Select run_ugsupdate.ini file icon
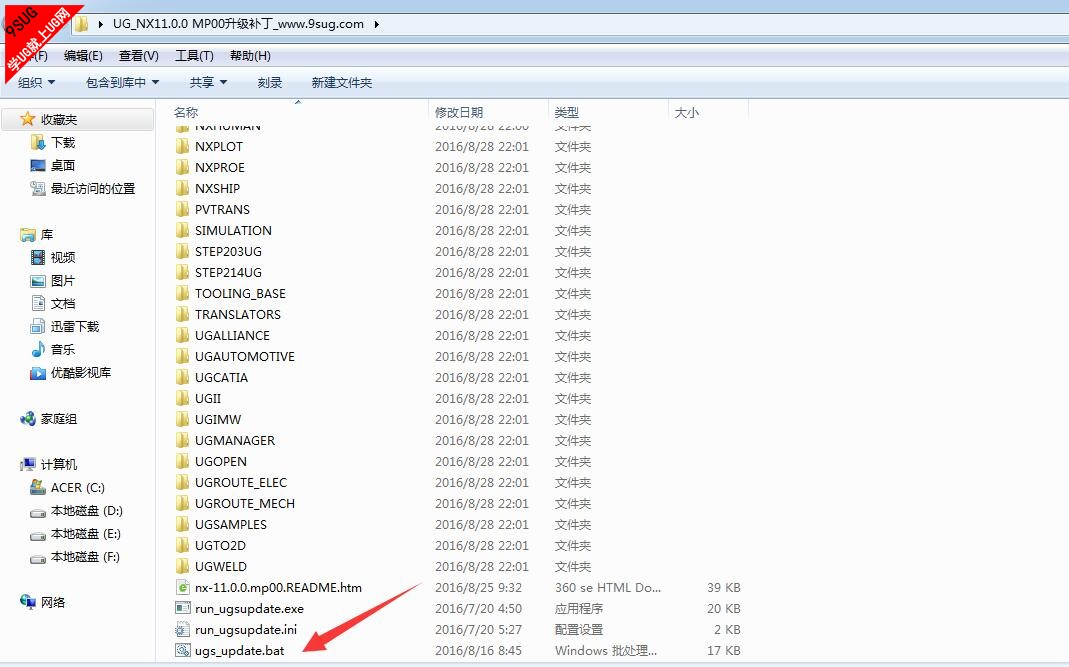The height and width of the screenshot is (667, 1069). click(183, 629)
